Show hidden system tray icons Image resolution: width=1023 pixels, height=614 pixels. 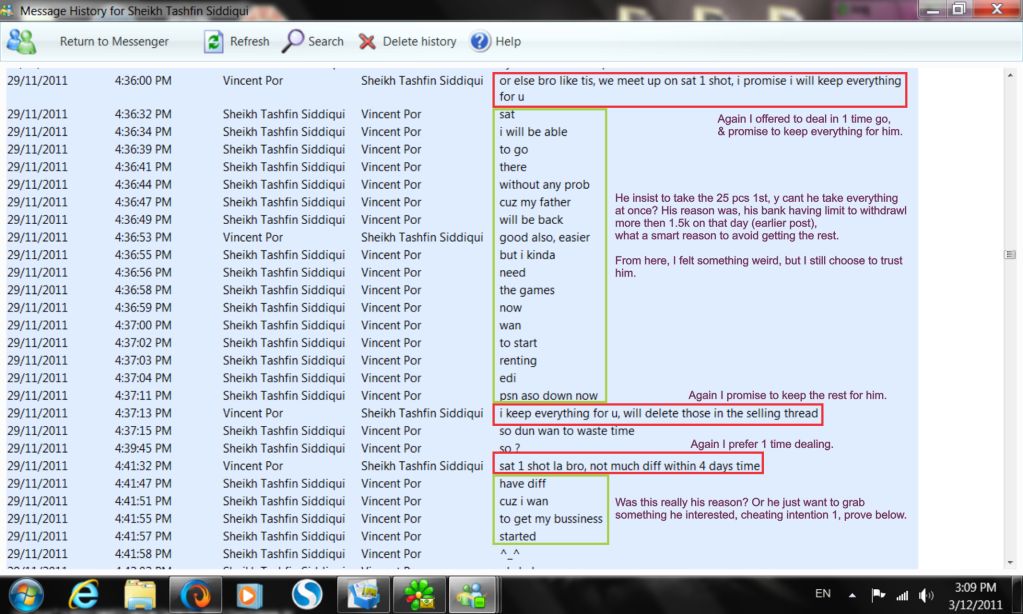tap(851, 594)
